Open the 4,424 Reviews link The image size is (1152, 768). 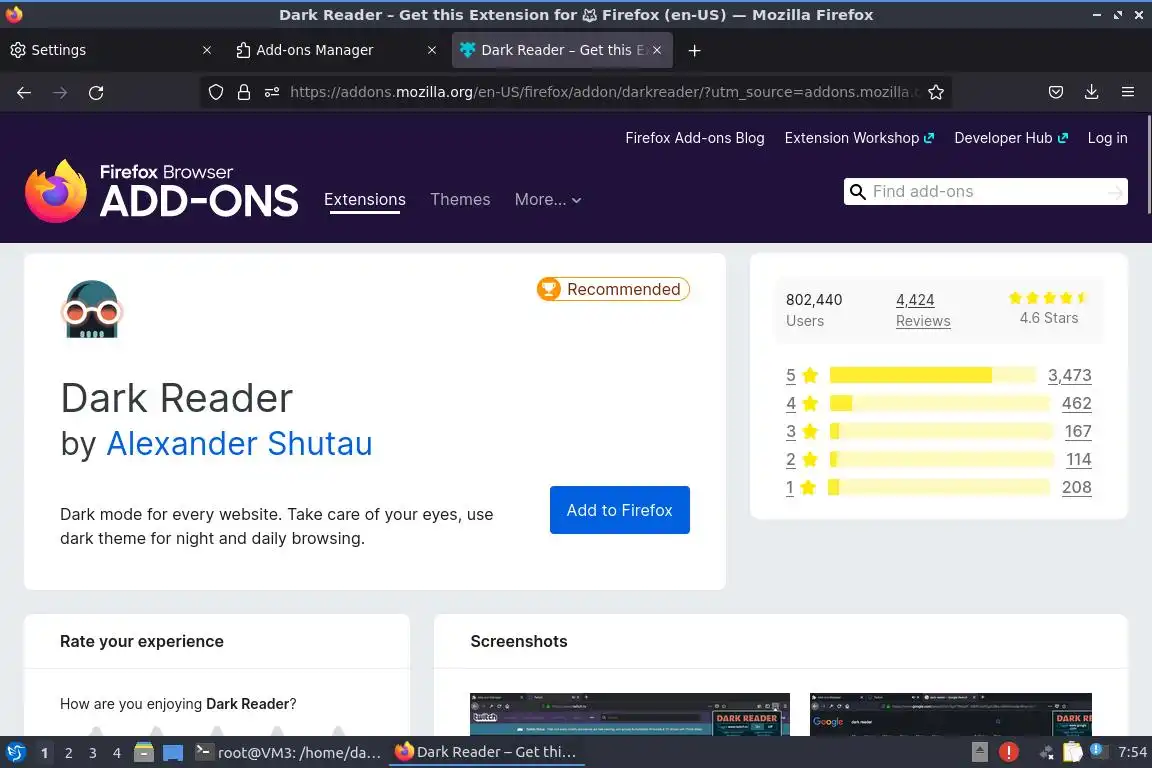923,310
